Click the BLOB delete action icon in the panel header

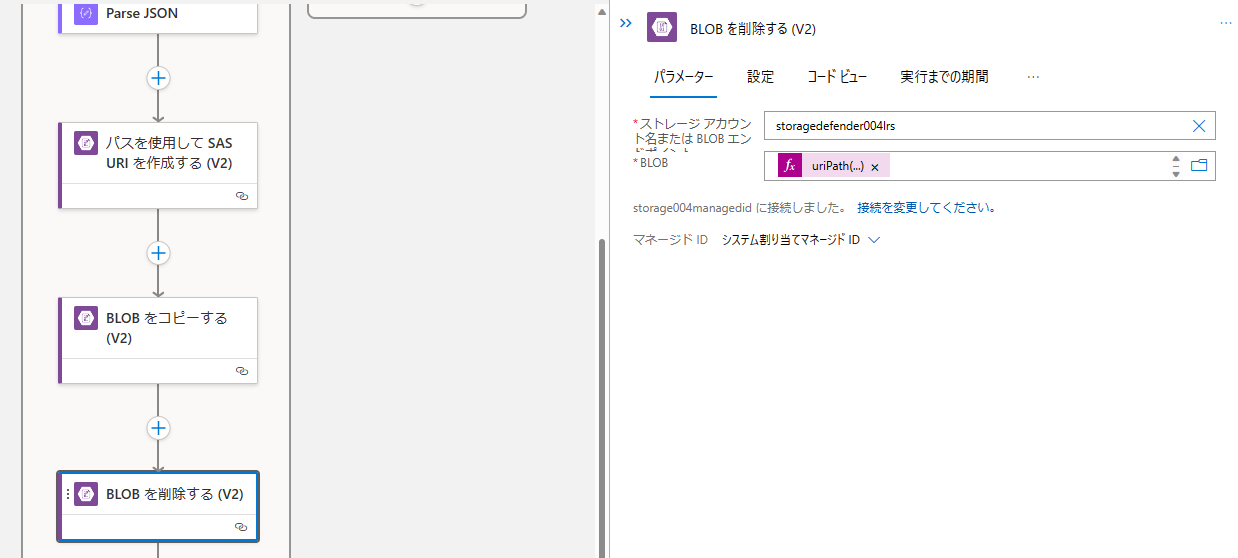click(x=662, y=28)
